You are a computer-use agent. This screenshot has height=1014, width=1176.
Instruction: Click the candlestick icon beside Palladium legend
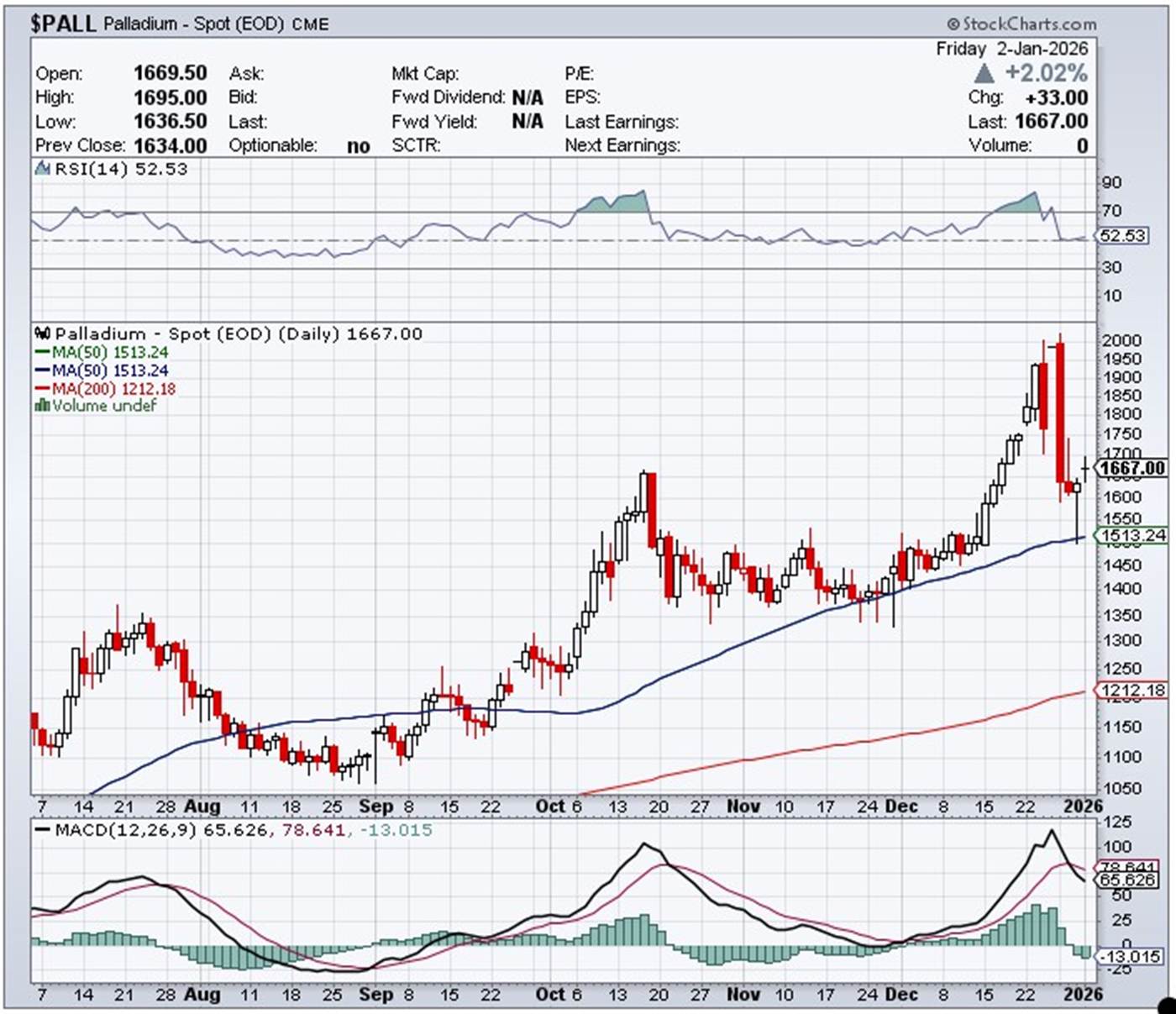43,334
